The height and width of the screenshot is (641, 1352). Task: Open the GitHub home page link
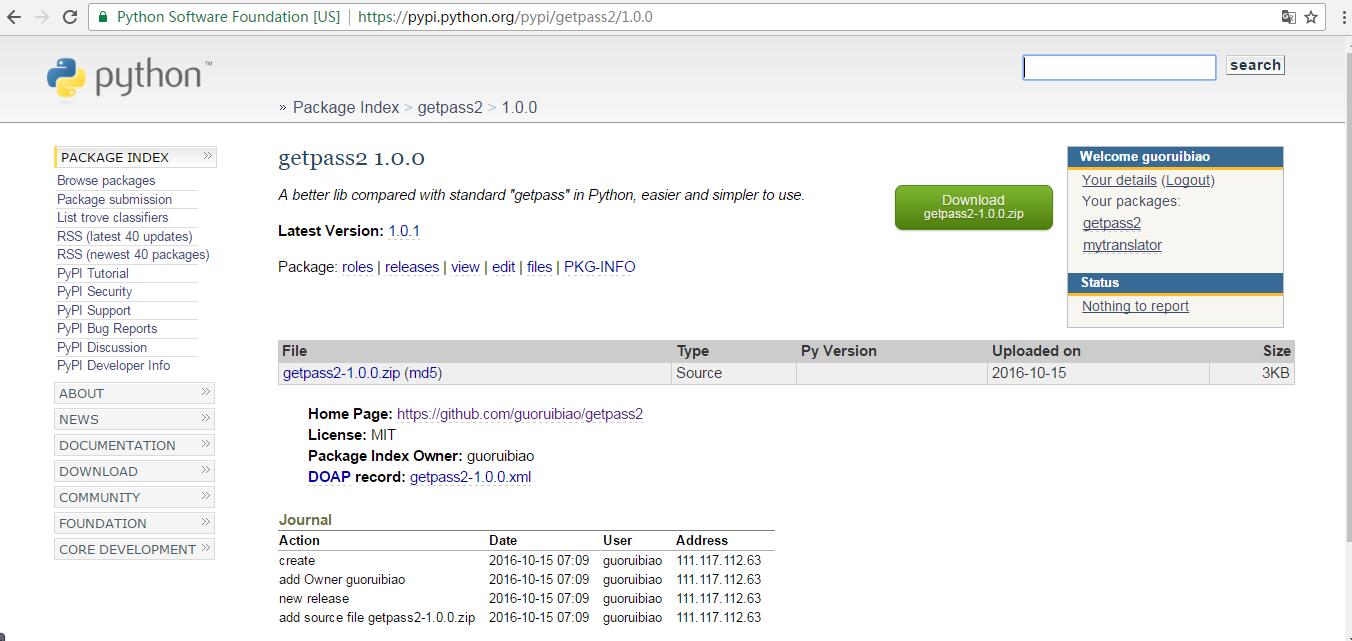(x=520, y=414)
